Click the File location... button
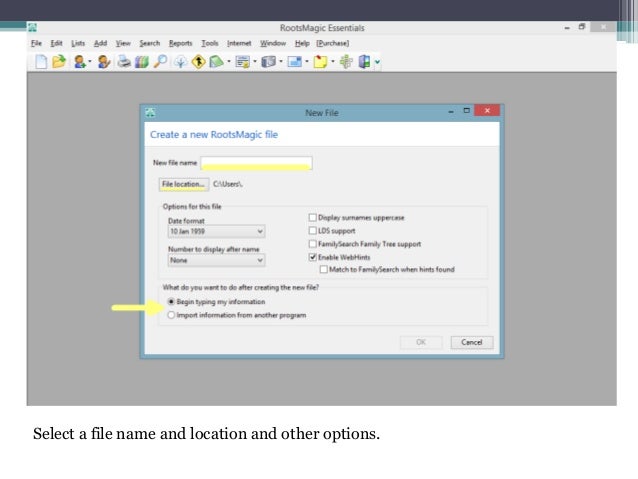 tap(184, 184)
